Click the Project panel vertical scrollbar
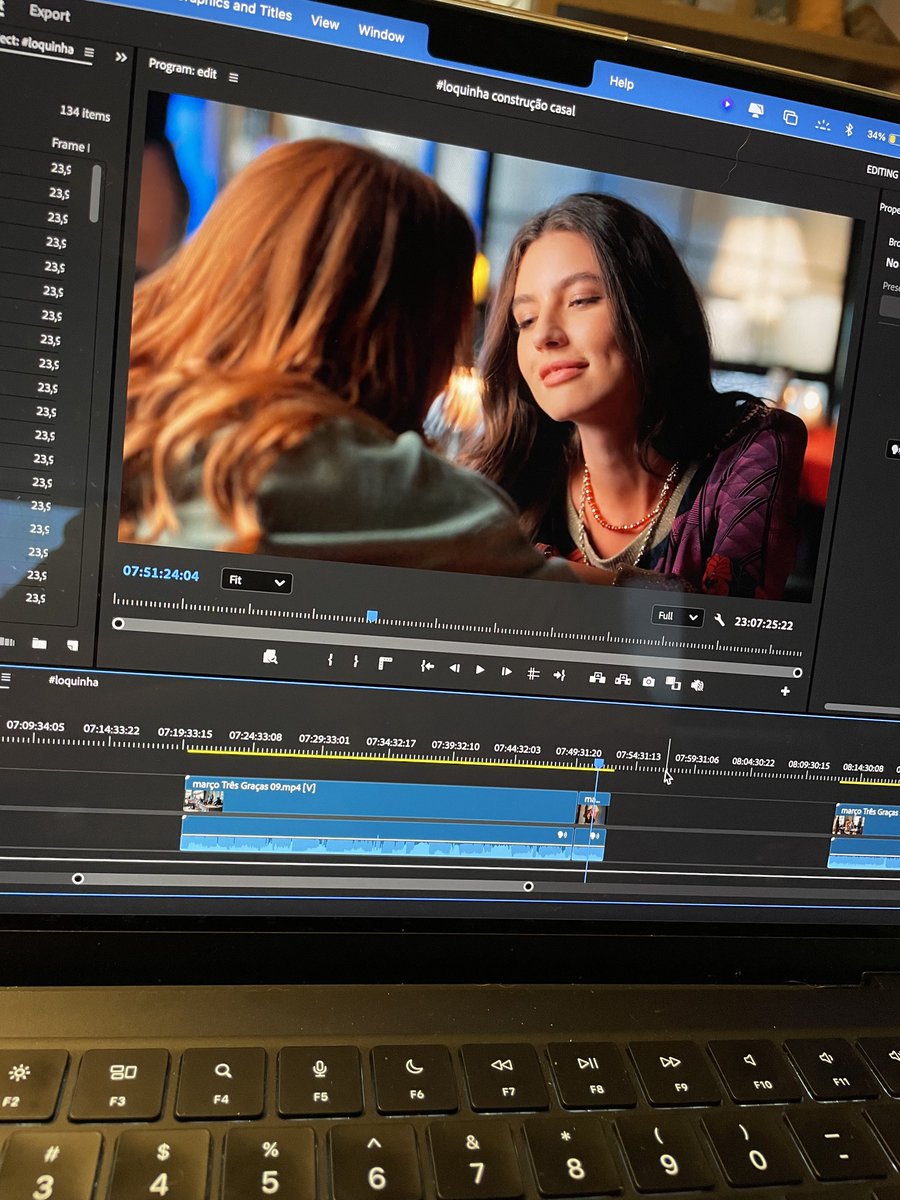The width and height of the screenshot is (900, 1200). click(95, 193)
